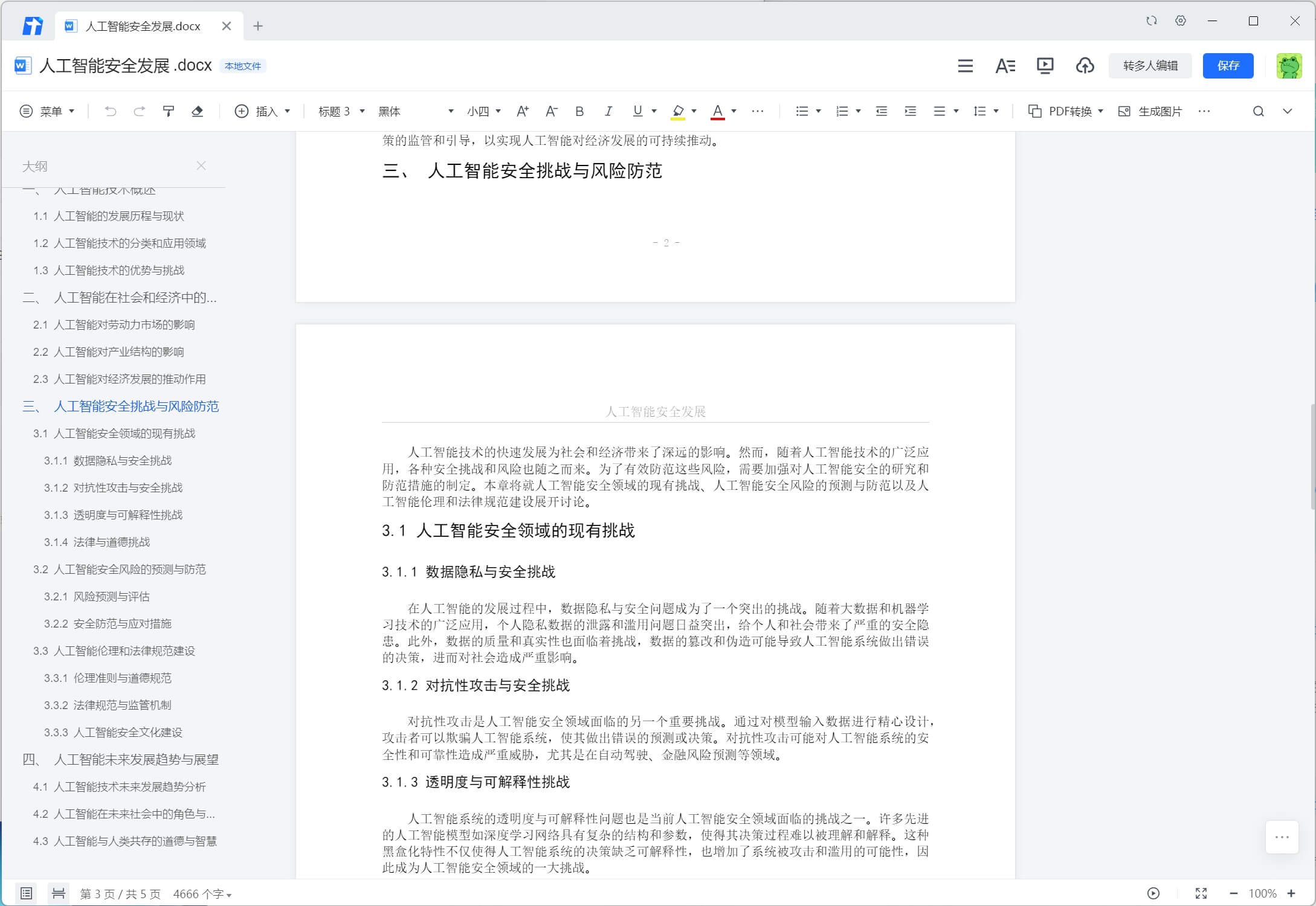Click the blue 保存 button

point(1228,66)
